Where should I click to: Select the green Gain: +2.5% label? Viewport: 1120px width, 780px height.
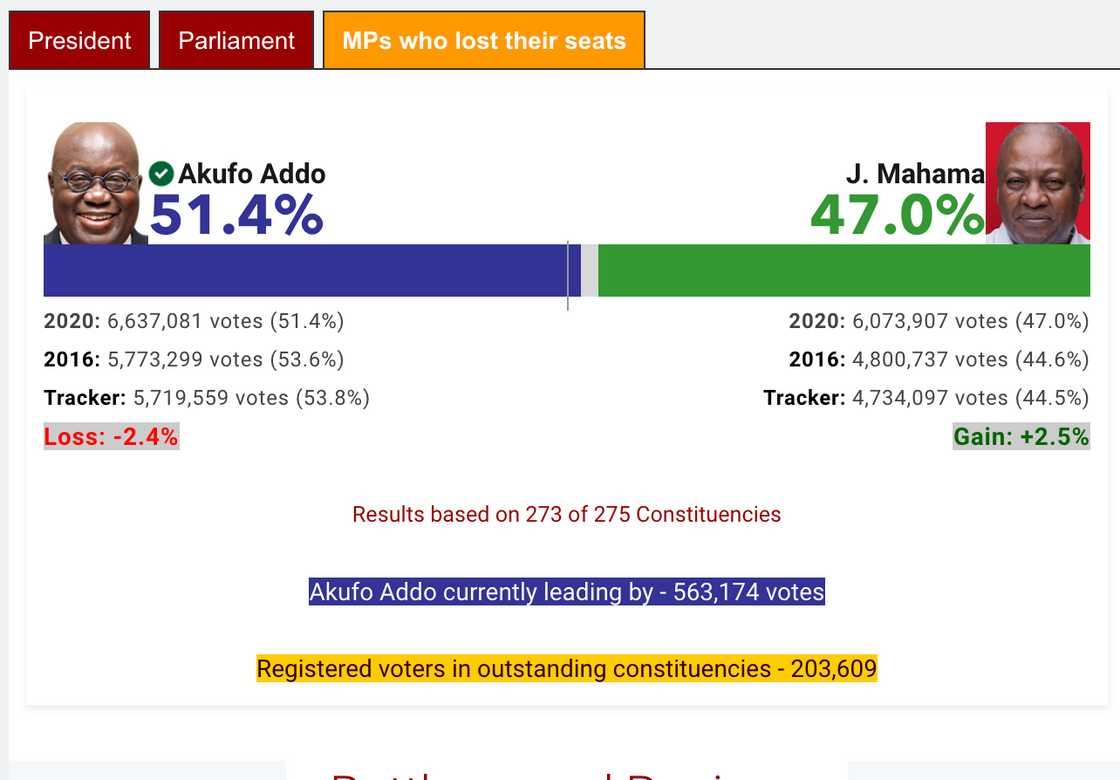1020,436
